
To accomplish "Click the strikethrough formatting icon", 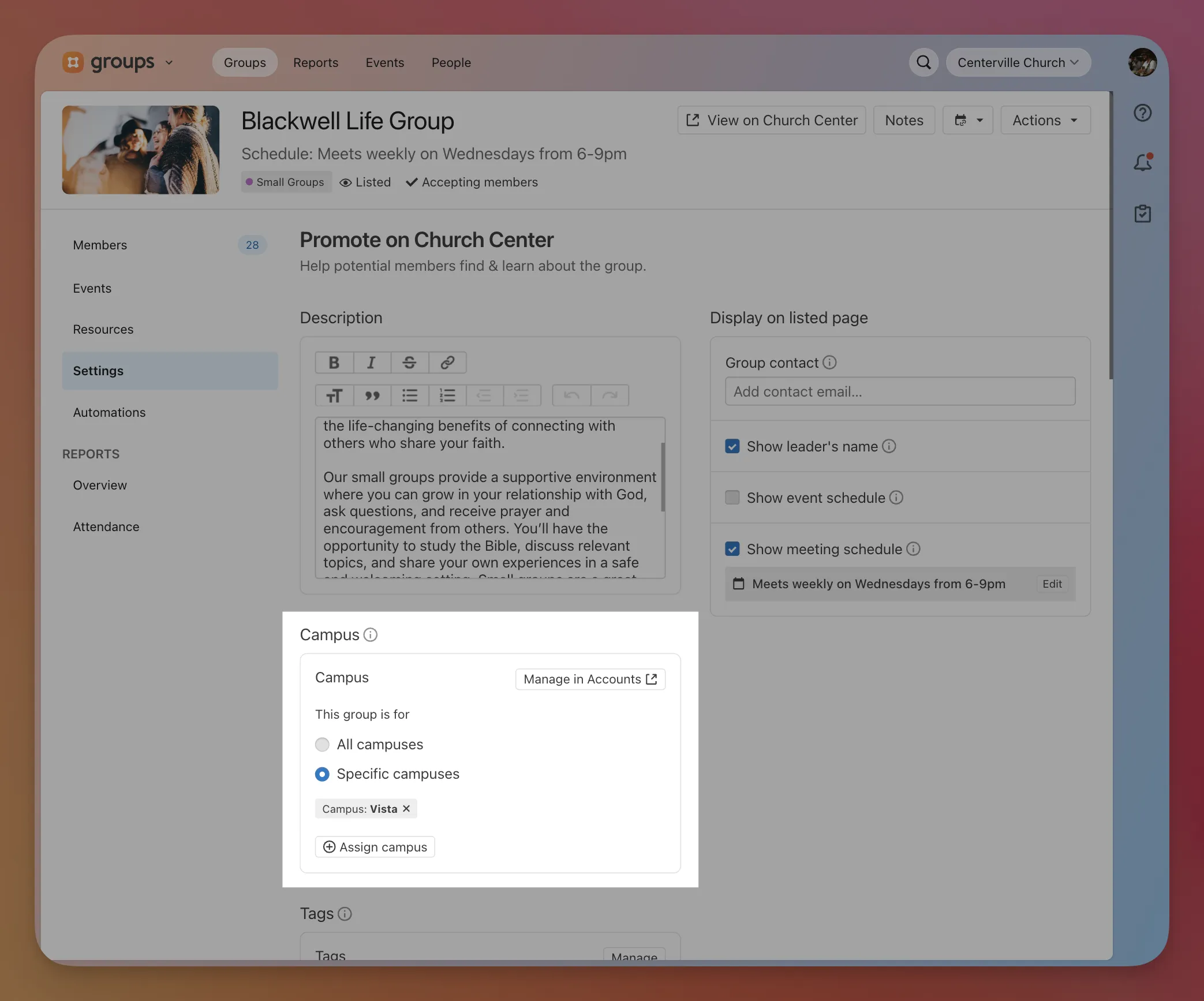I will click(409, 363).
